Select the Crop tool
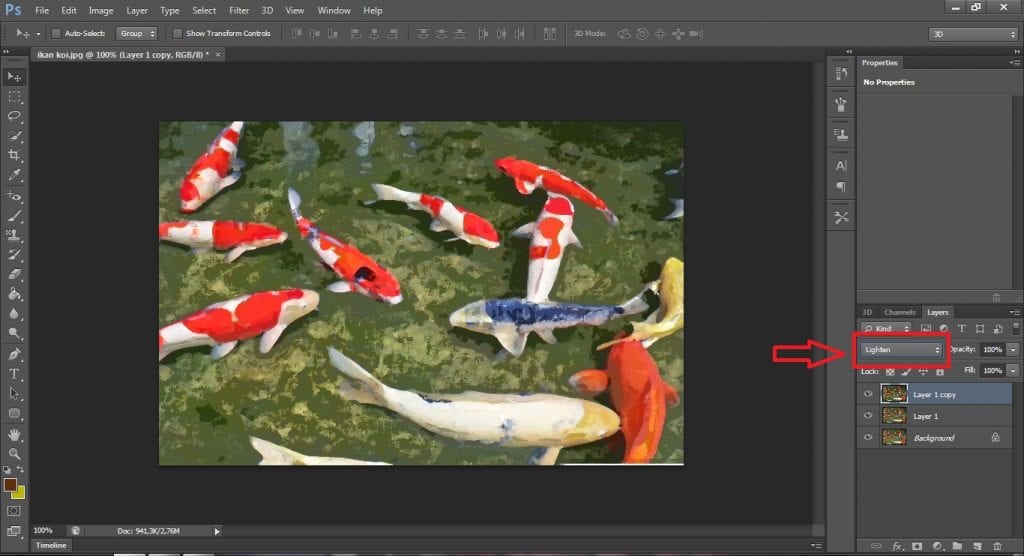Screen dimensions: 1024x556 14,155
